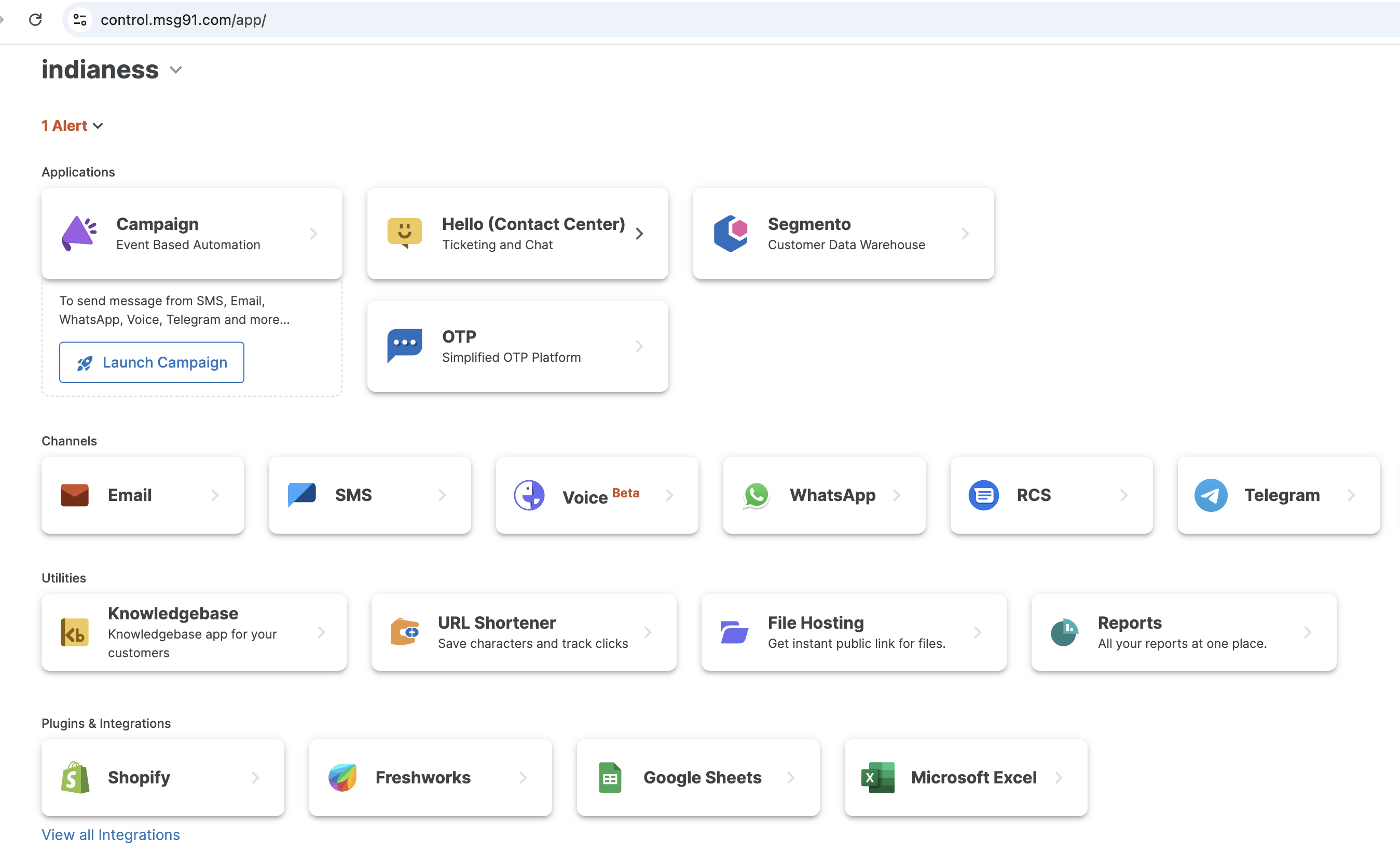Click the Email envelope icon
Viewport: 1400px width, 867px height.
click(75, 495)
